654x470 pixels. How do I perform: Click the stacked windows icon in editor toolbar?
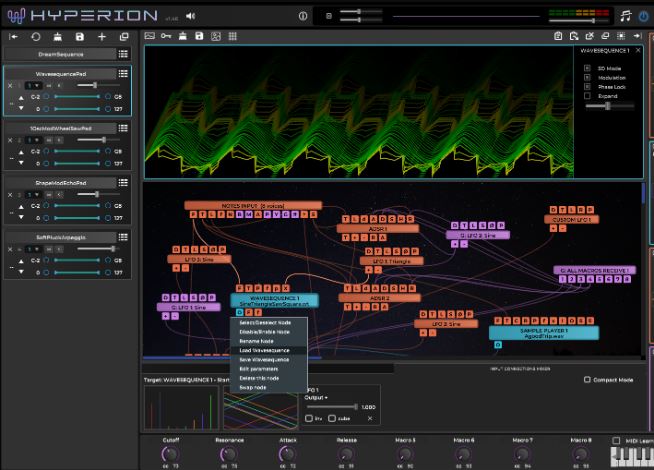tap(605, 36)
